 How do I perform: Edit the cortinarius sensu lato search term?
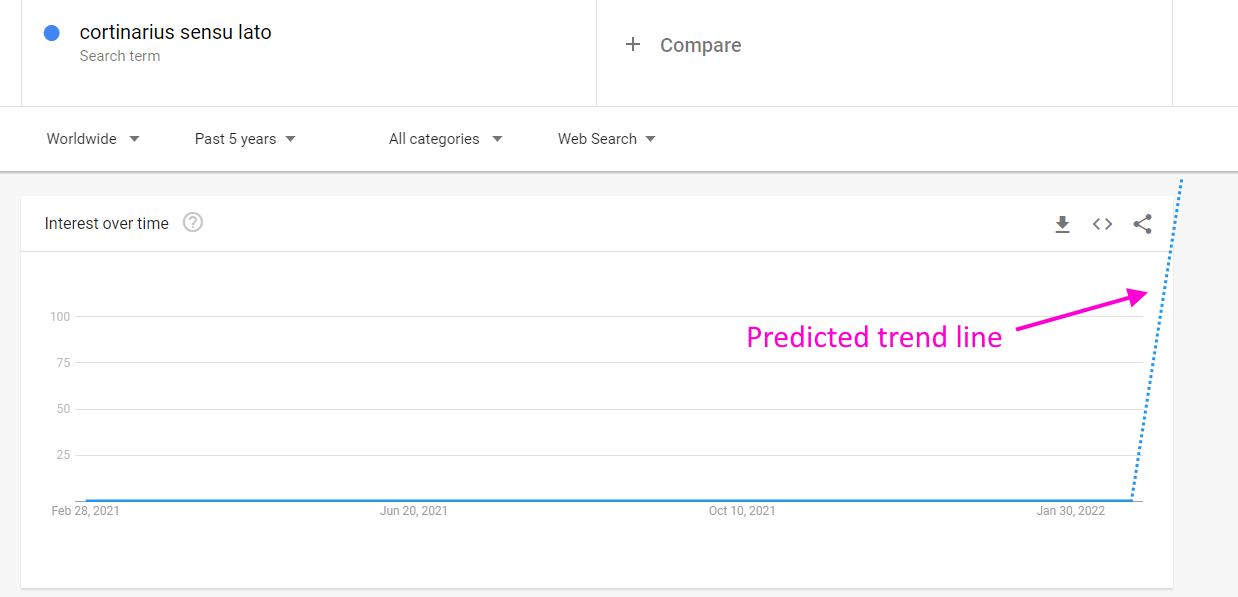pos(175,32)
